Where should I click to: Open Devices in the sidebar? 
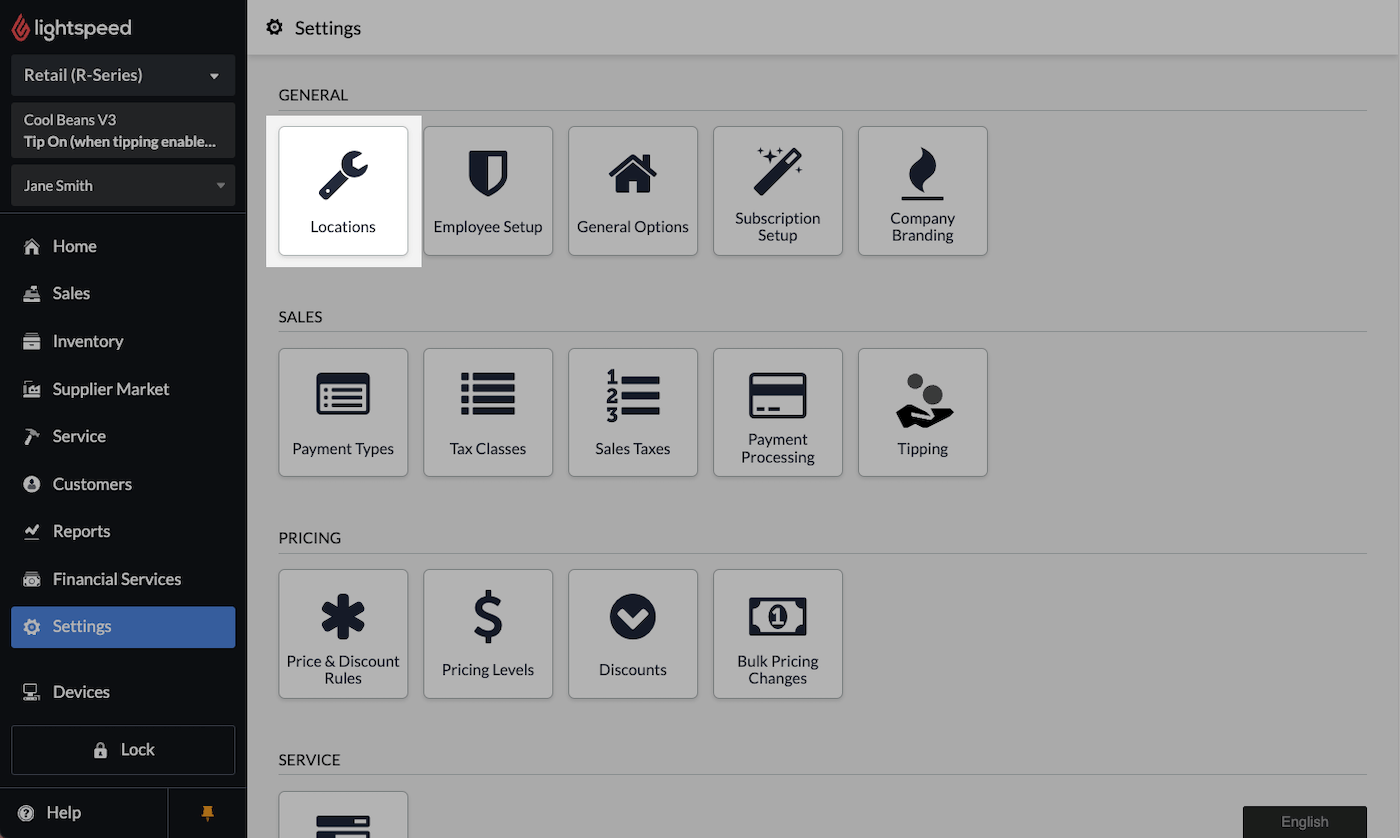tap(123, 692)
